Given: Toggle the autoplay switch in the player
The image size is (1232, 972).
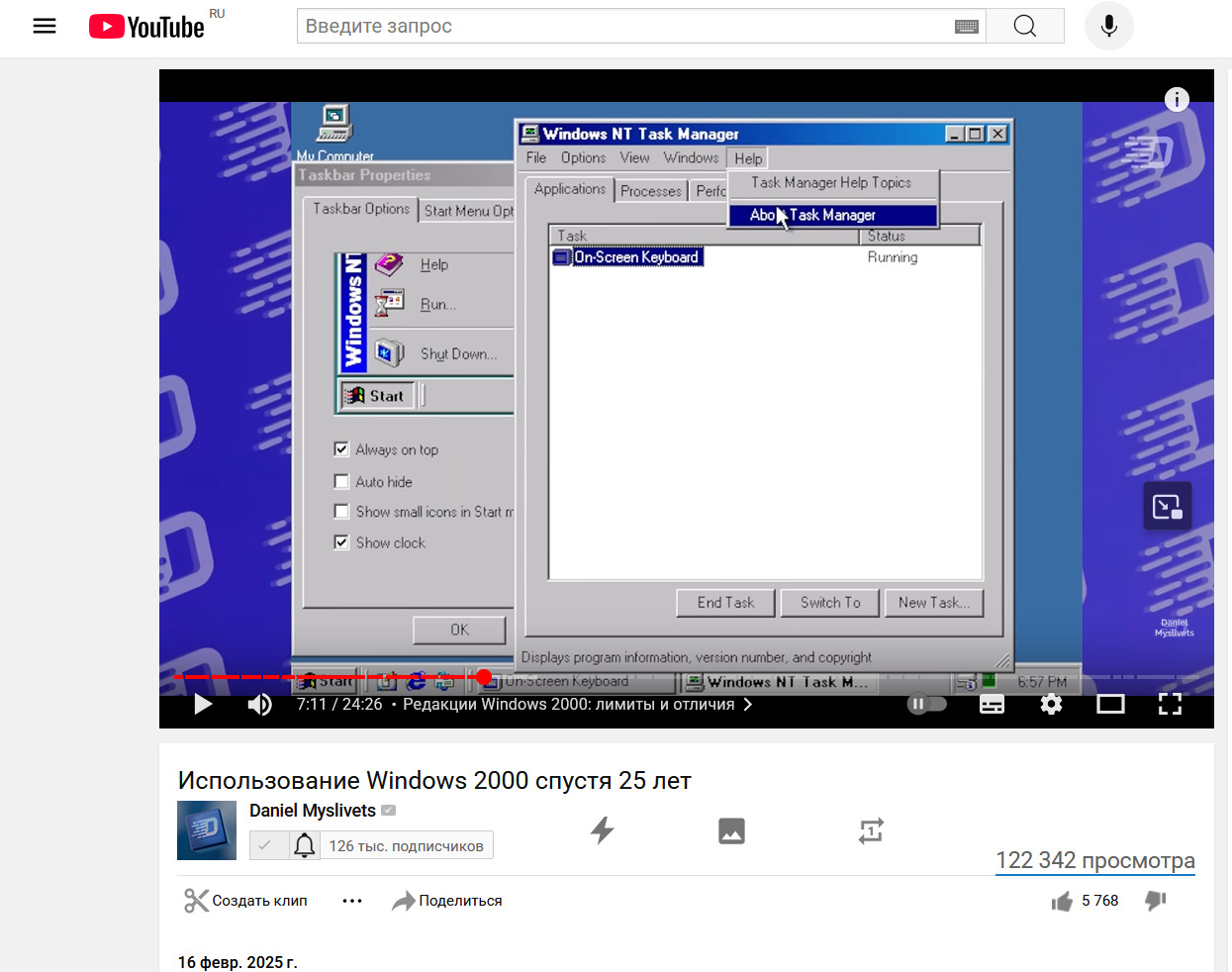Looking at the screenshot, I should click(x=927, y=704).
